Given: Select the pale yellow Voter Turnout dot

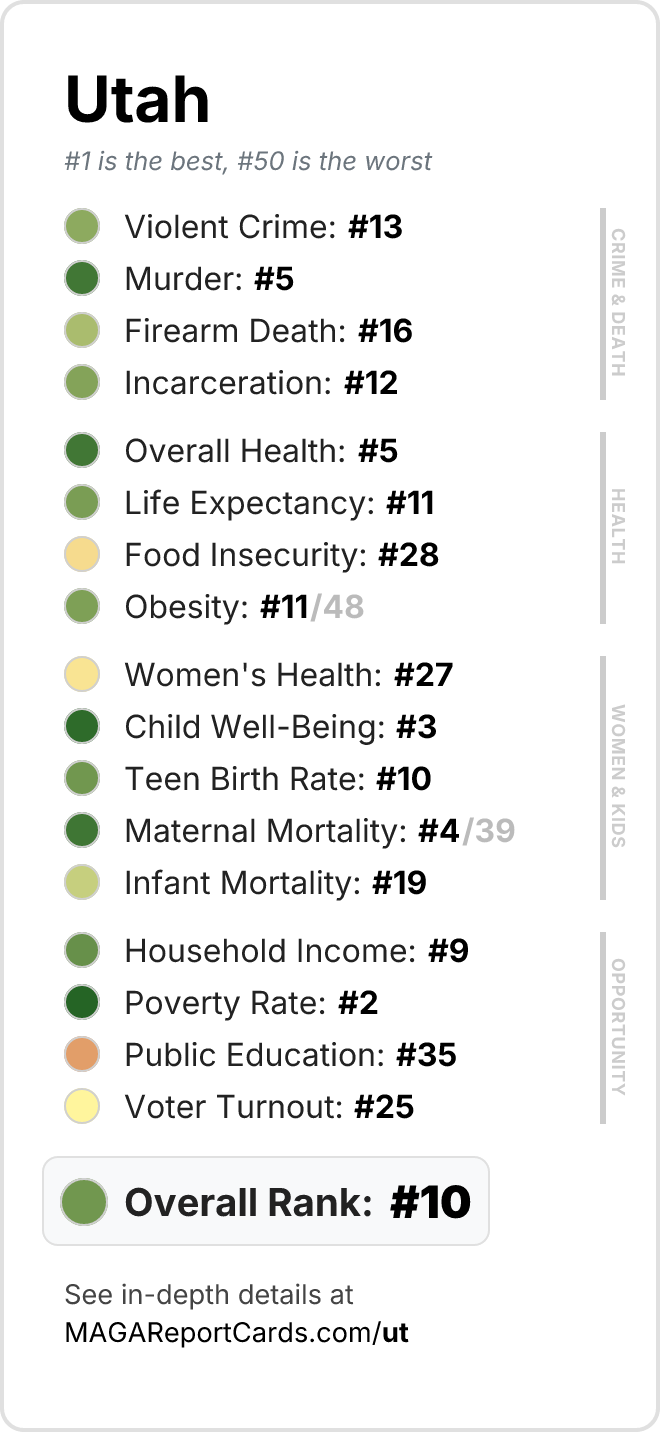Looking at the screenshot, I should click(x=82, y=1107).
